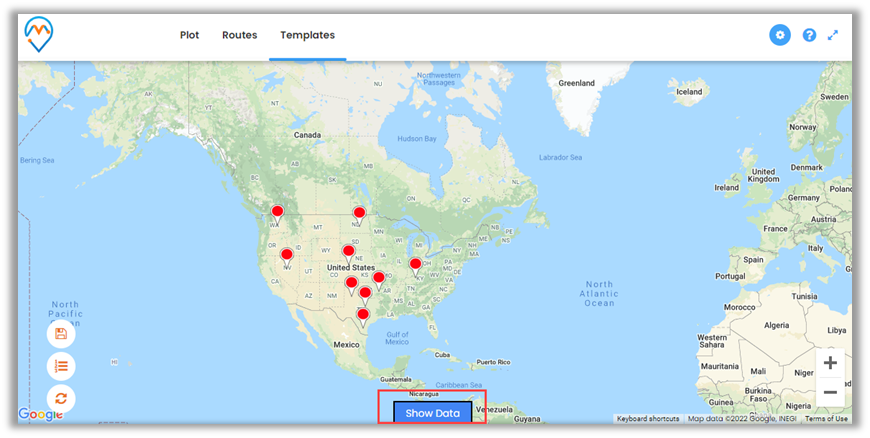Image resolution: width=870 pixels, height=438 pixels.
Task: Click the red pin in Ohio
Action: tap(415, 266)
